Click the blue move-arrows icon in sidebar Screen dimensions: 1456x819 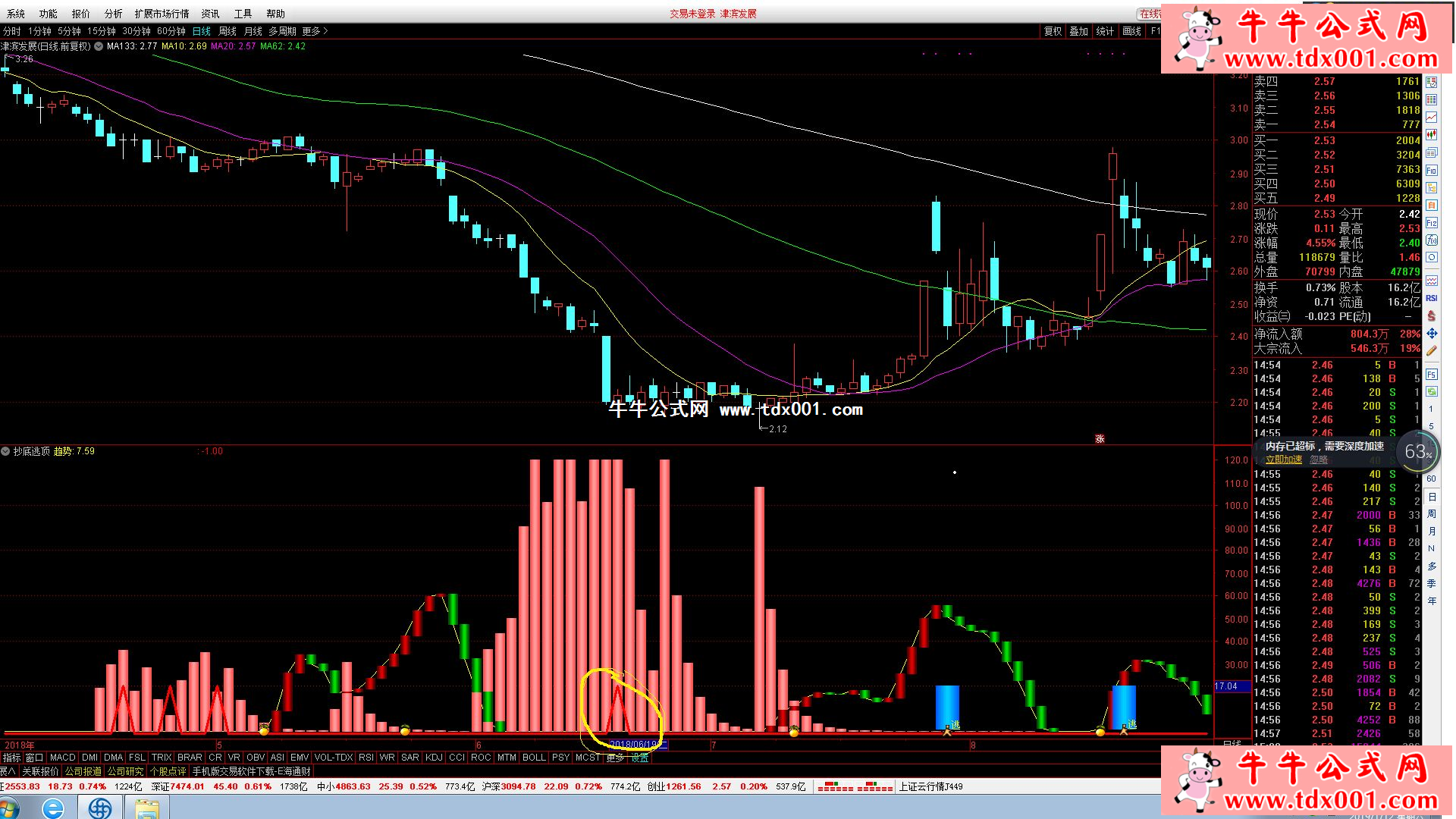tap(1431, 333)
